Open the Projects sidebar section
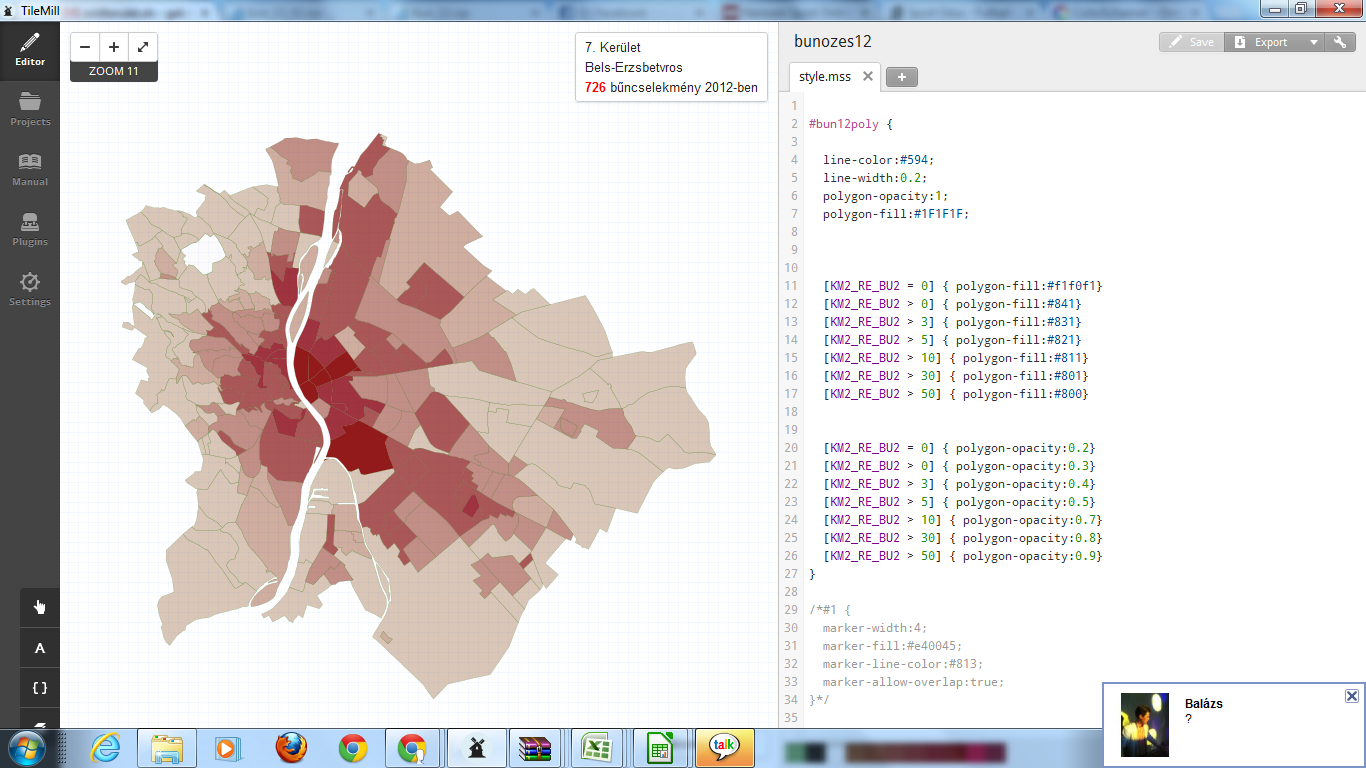This screenshot has height=768, width=1366. [x=30, y=109]
